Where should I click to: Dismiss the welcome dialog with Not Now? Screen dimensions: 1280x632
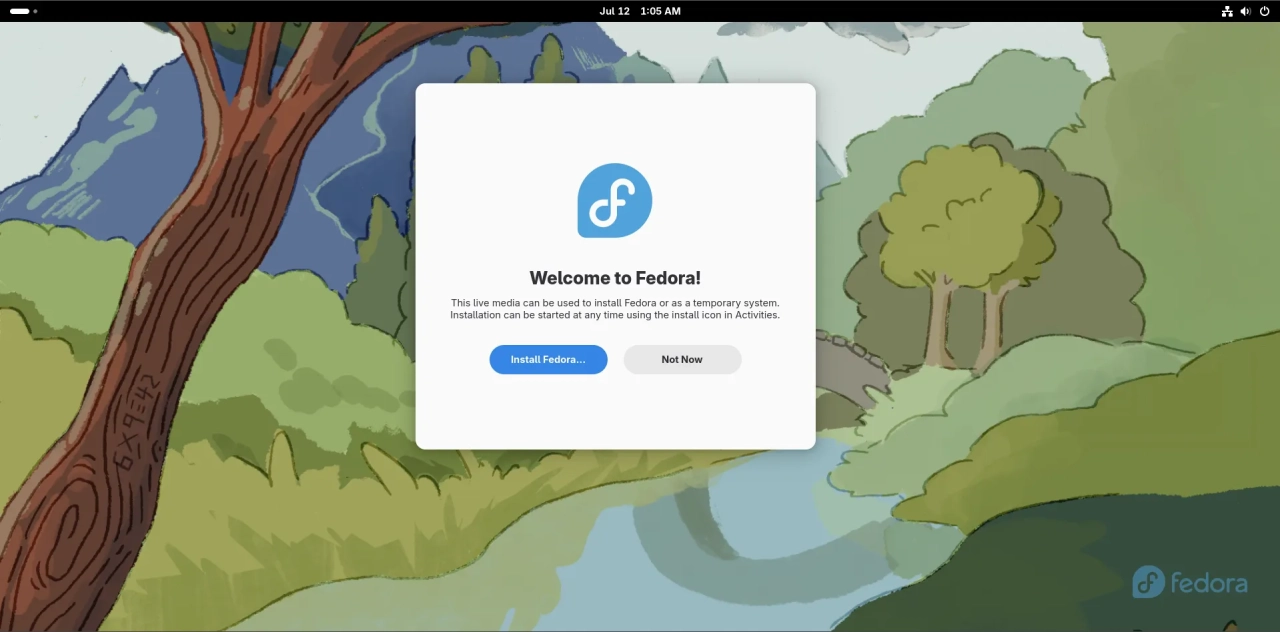pyautogui.click(x=682, y=359)
